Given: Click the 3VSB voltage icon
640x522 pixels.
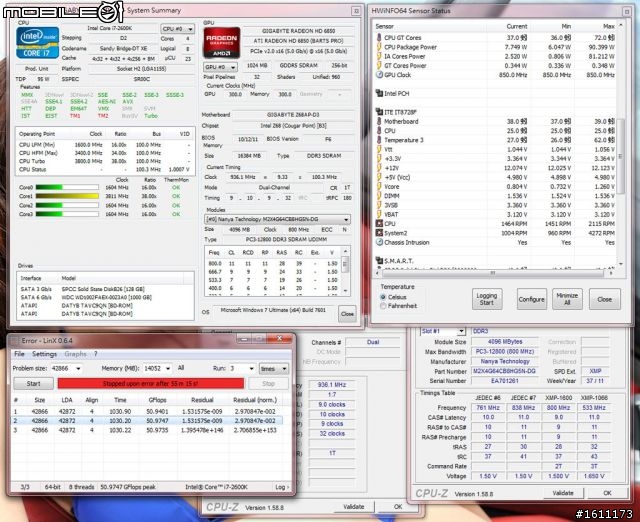Looking at the screenshot, I should coord(379,205).
